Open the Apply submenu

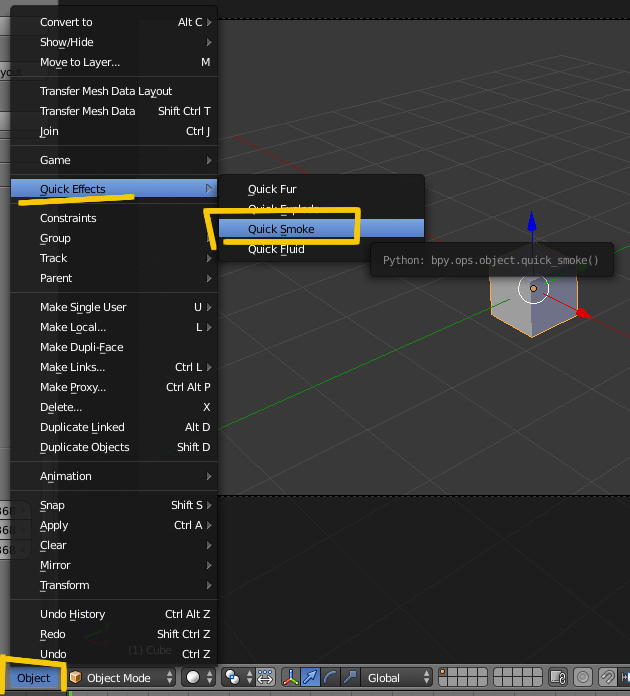tap(114, 525)
